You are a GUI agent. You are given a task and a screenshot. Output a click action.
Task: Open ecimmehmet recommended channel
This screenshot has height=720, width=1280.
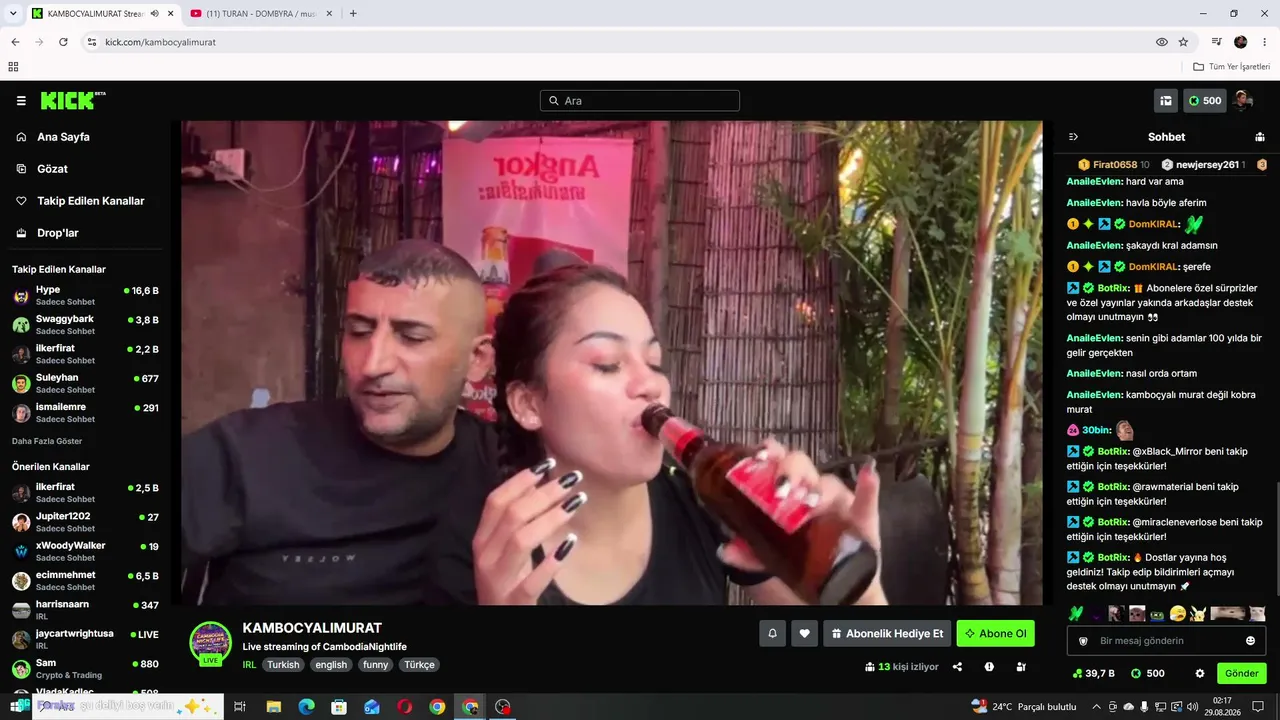[85, 581]
